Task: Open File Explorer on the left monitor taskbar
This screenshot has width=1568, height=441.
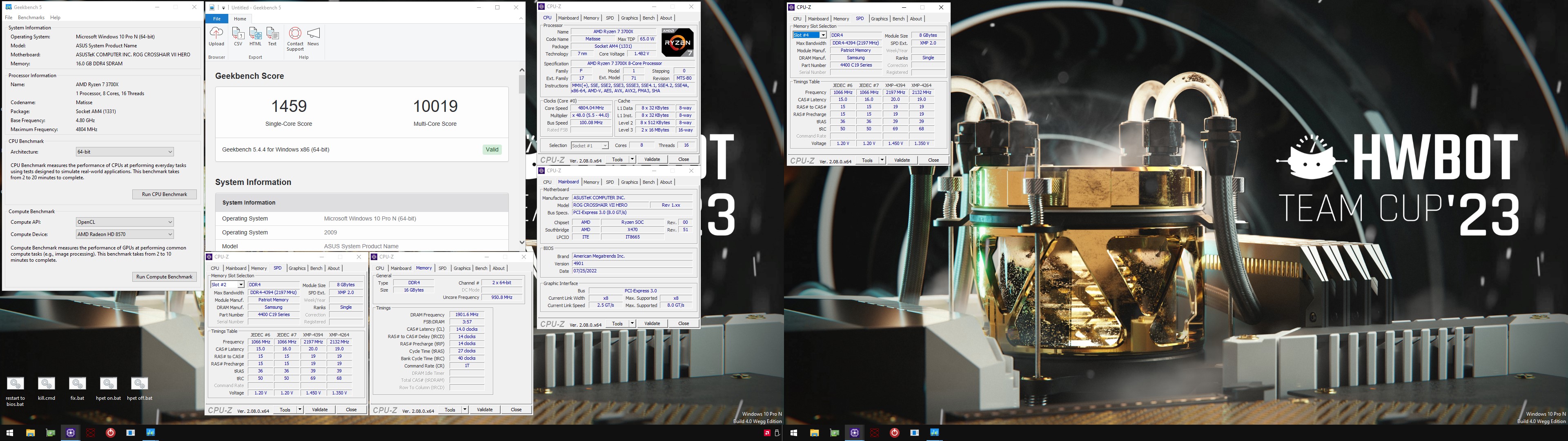Action: click(30, 432)
